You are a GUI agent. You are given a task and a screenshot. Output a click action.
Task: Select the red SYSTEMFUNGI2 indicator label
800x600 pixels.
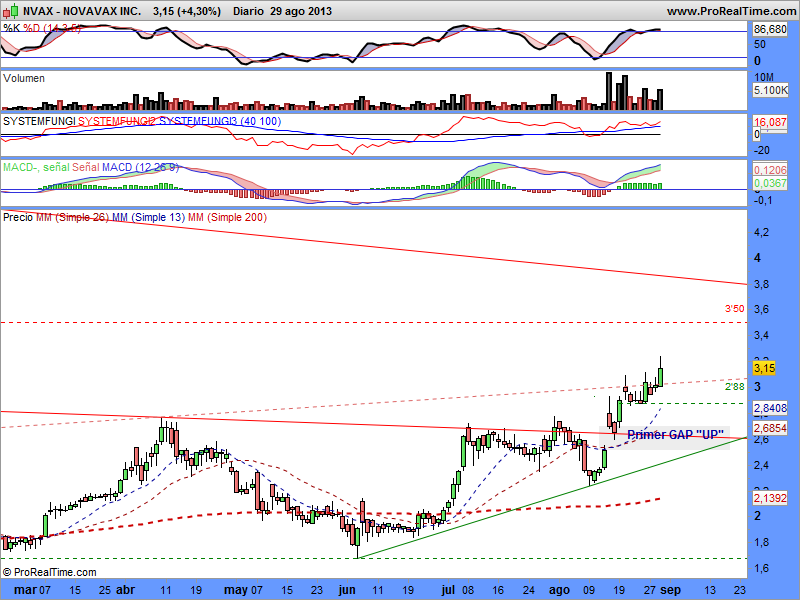click(x=117, y=121)
